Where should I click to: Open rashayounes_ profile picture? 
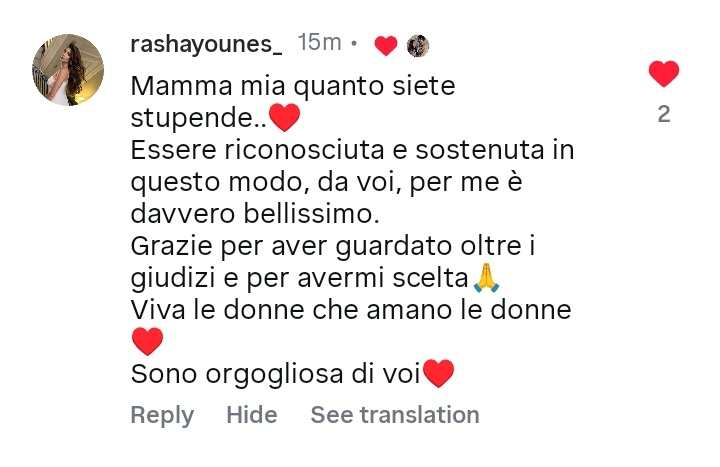[x=69, y=70]
